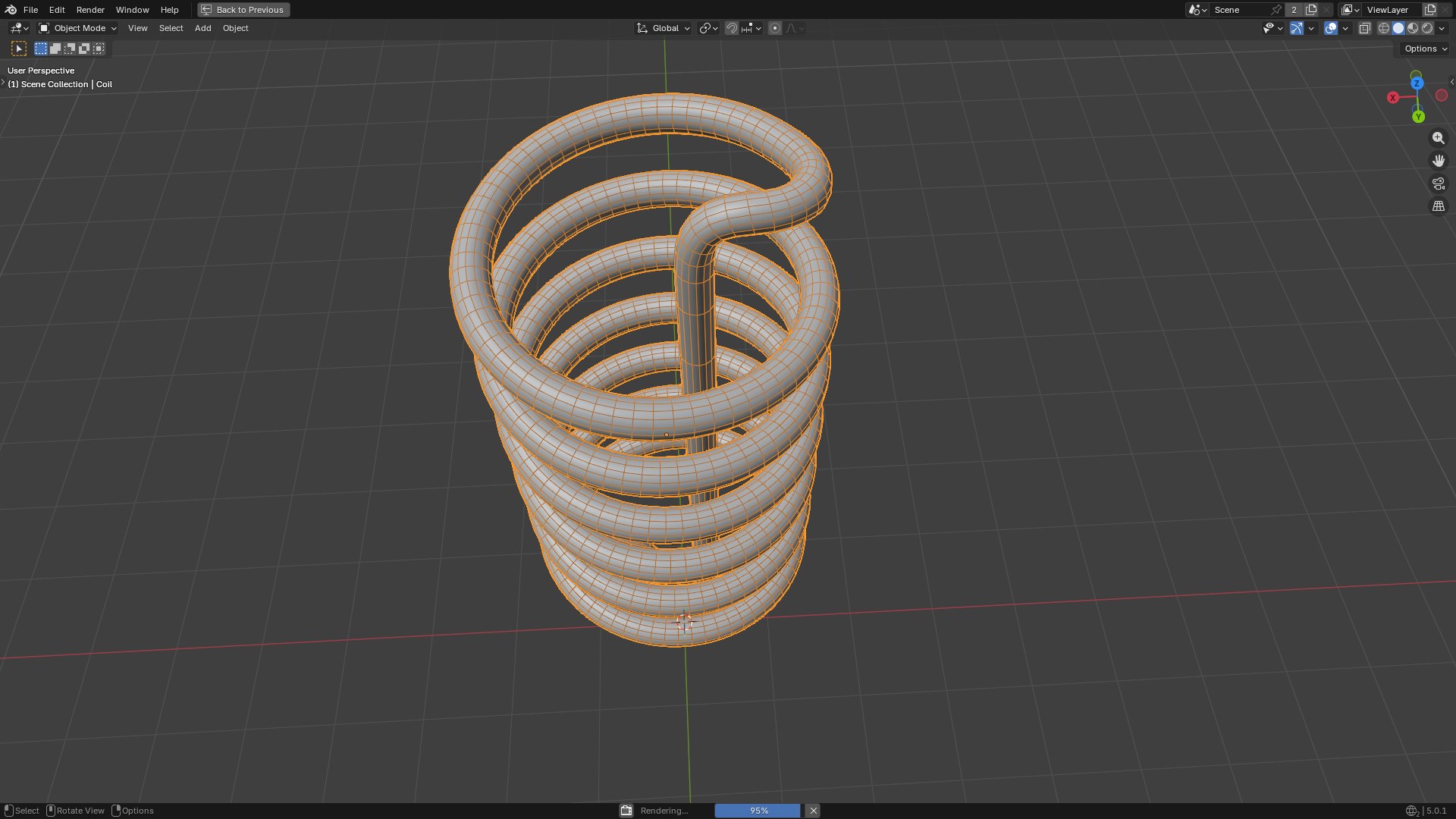
Task: Click the version 5.0.1 label
Action: (x=1436, y=811)
